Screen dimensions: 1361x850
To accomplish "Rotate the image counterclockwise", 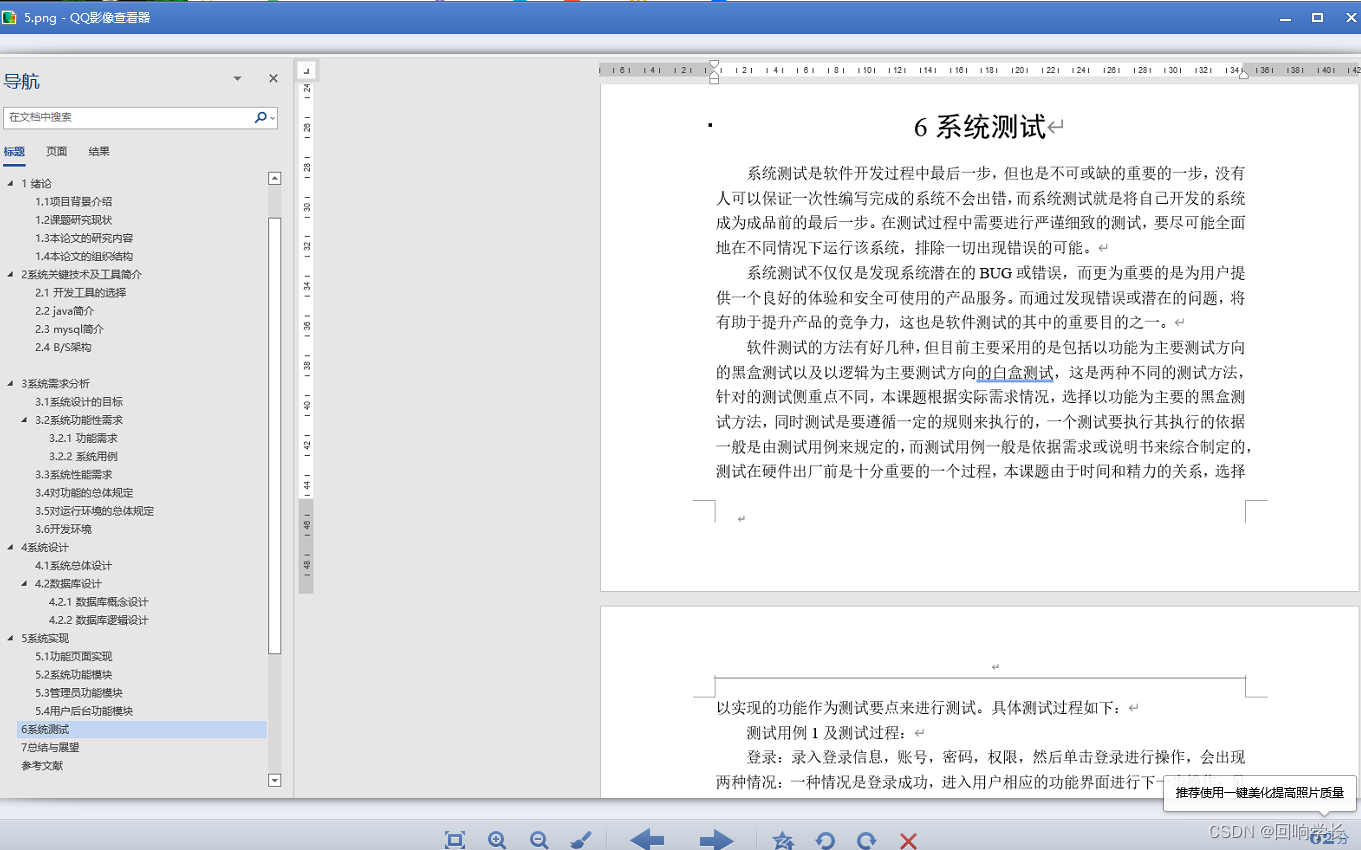I will [x=825, y=837].
